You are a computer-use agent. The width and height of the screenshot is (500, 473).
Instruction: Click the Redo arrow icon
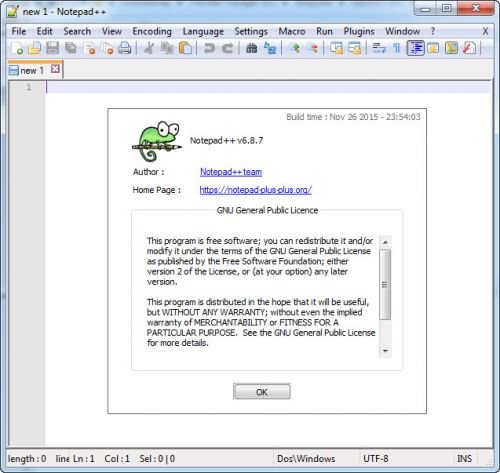[227, 48]
